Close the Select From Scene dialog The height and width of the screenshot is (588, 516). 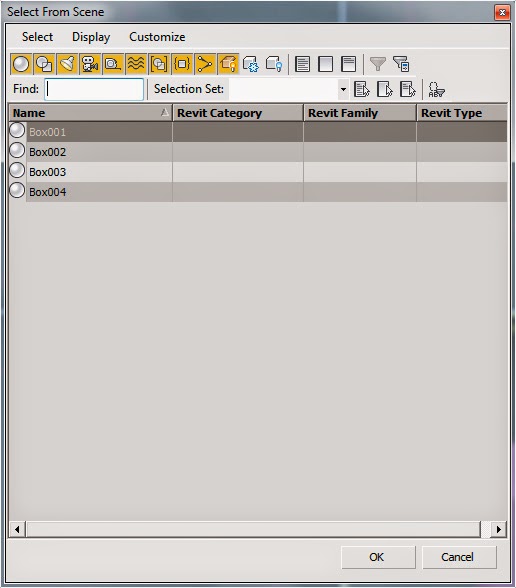point(502,13)
